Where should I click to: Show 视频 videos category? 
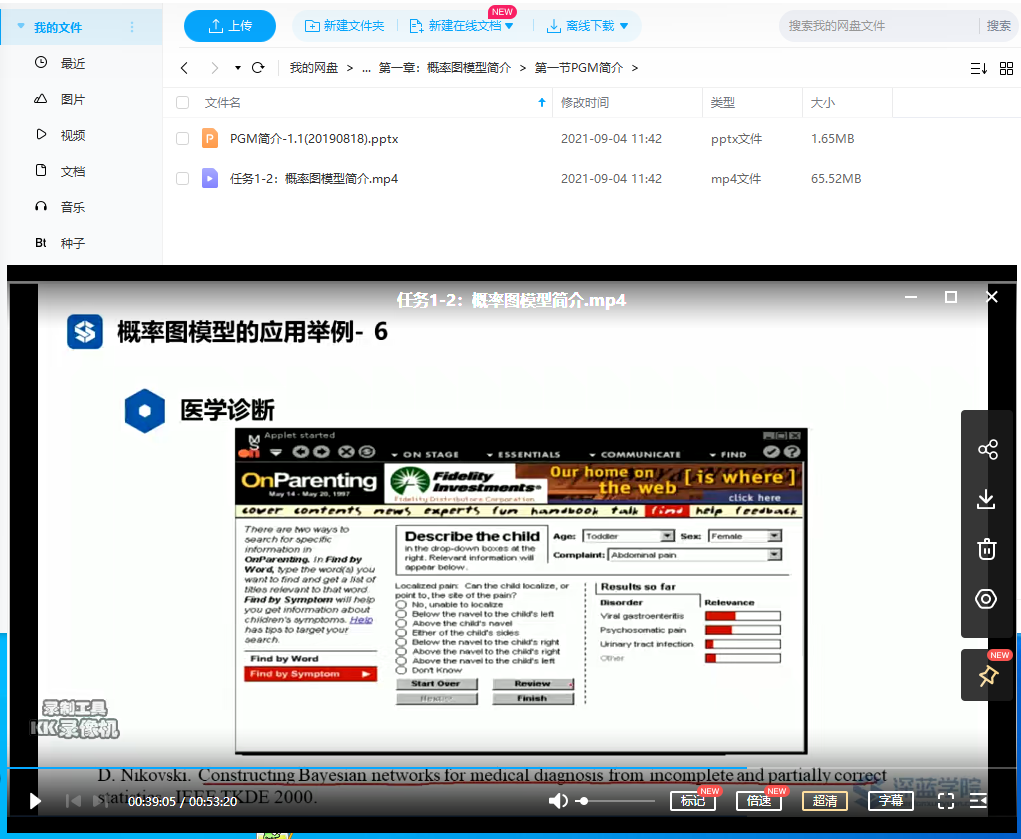click(73, 135)
